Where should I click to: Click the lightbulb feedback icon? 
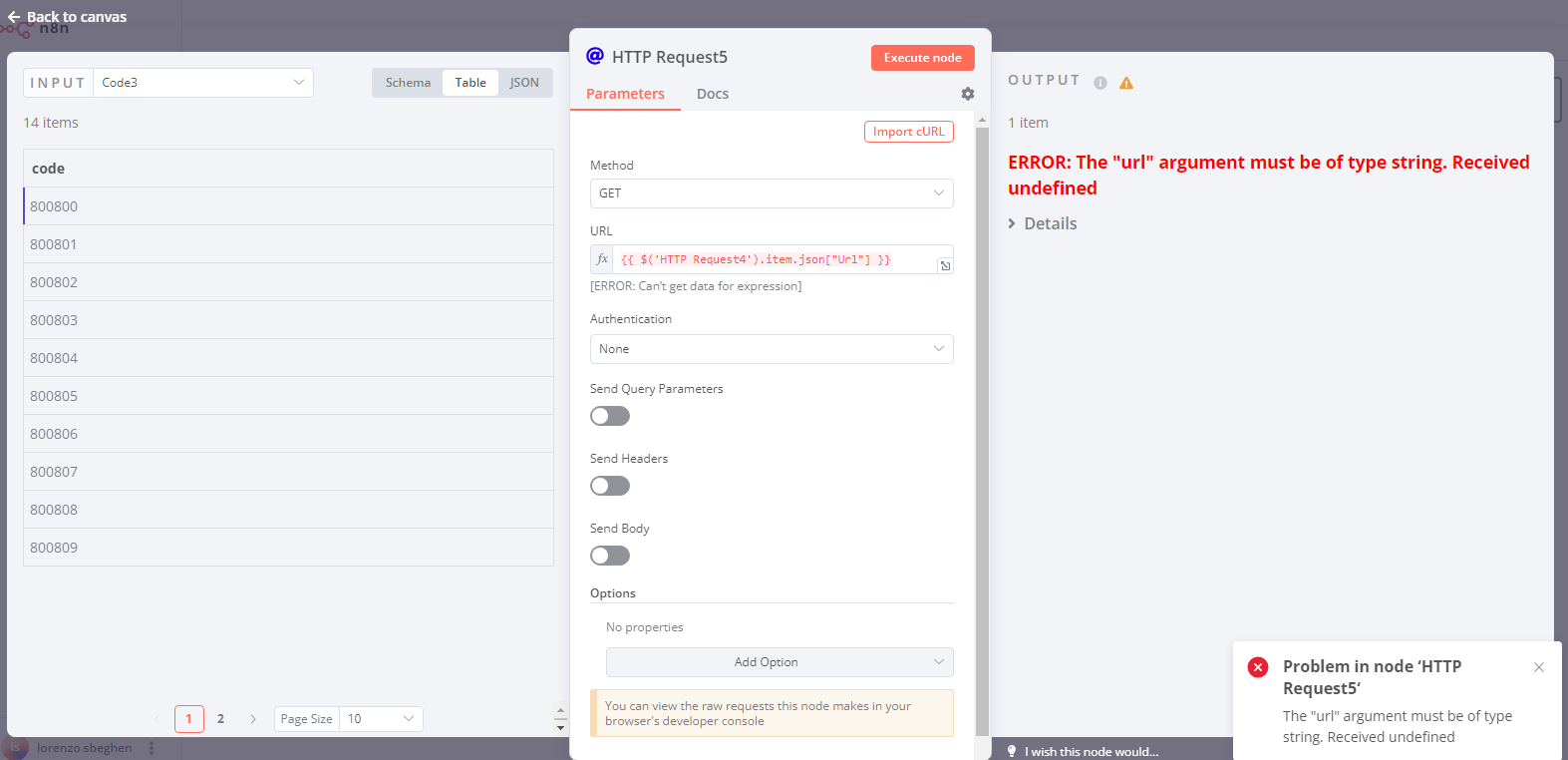click(1012, 751)
